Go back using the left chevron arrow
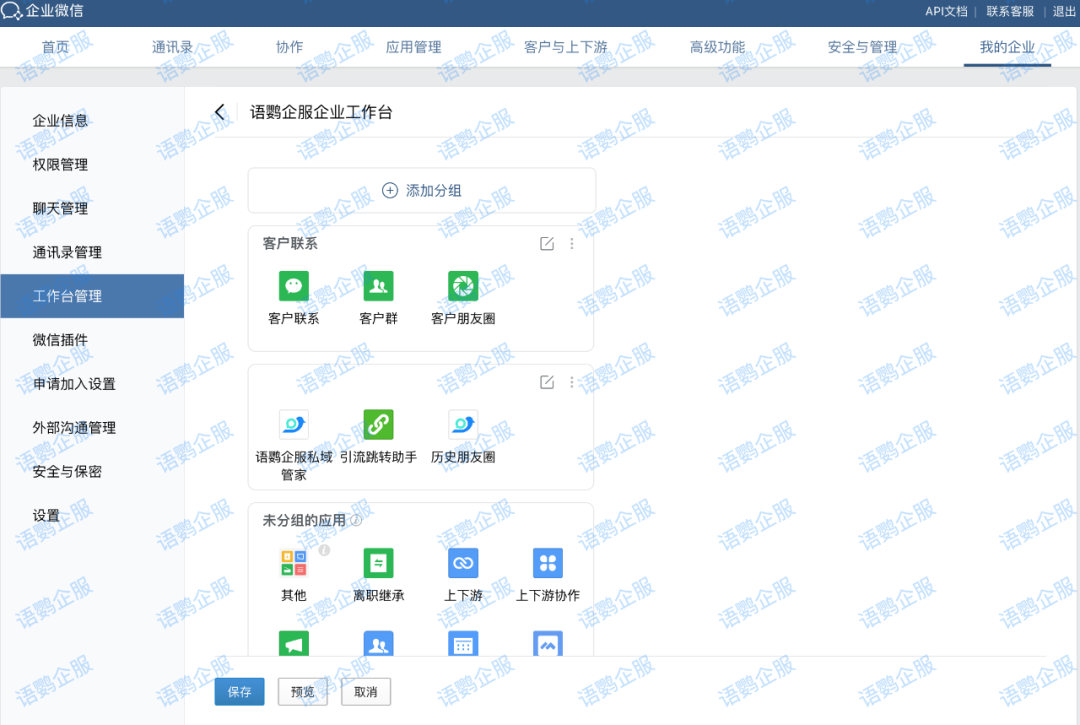The width and height of the screenshot is (1080, 725). pos(220,112)
